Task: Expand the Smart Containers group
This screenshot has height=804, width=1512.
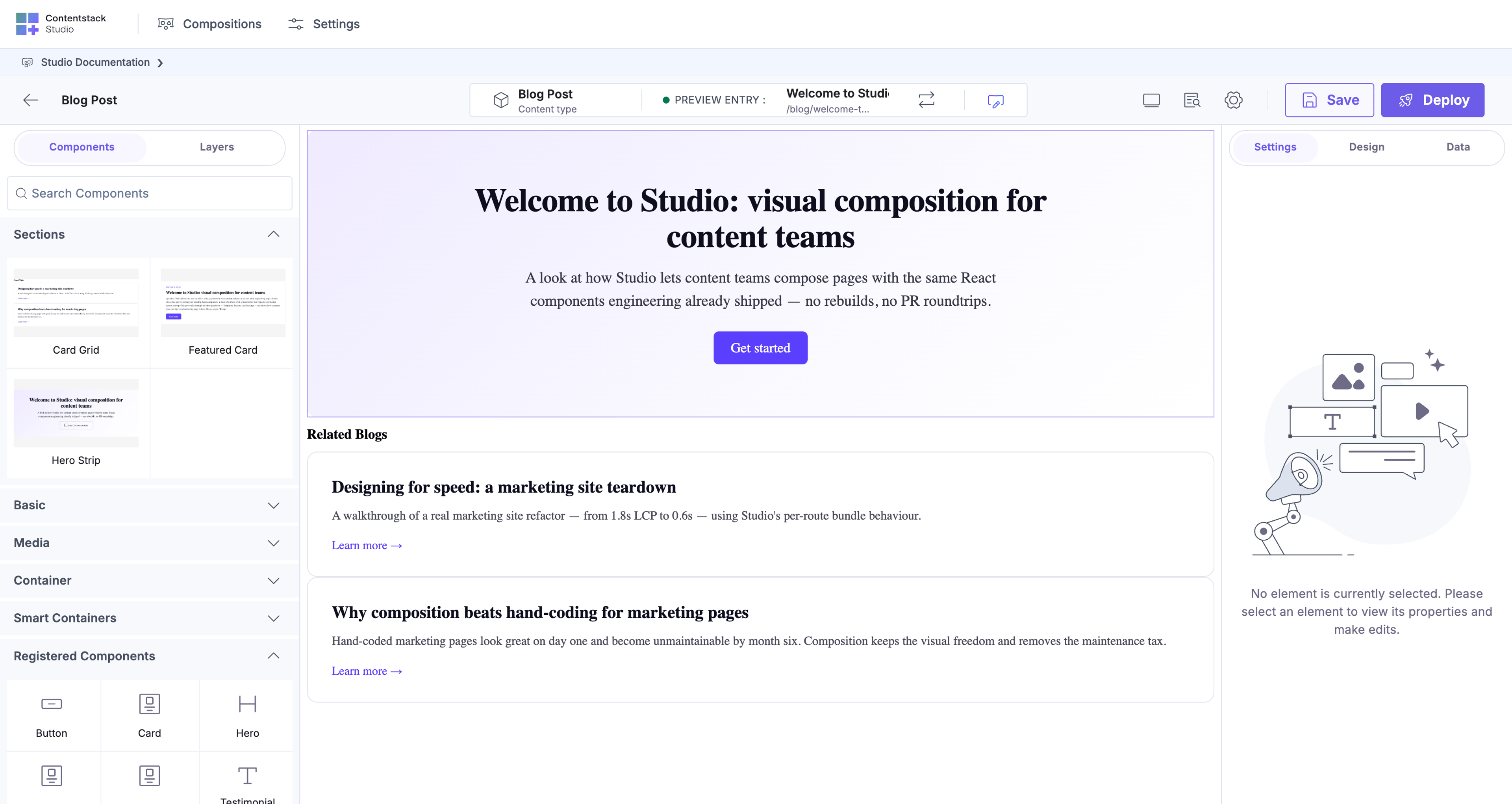Action: (x=150, y=618)
